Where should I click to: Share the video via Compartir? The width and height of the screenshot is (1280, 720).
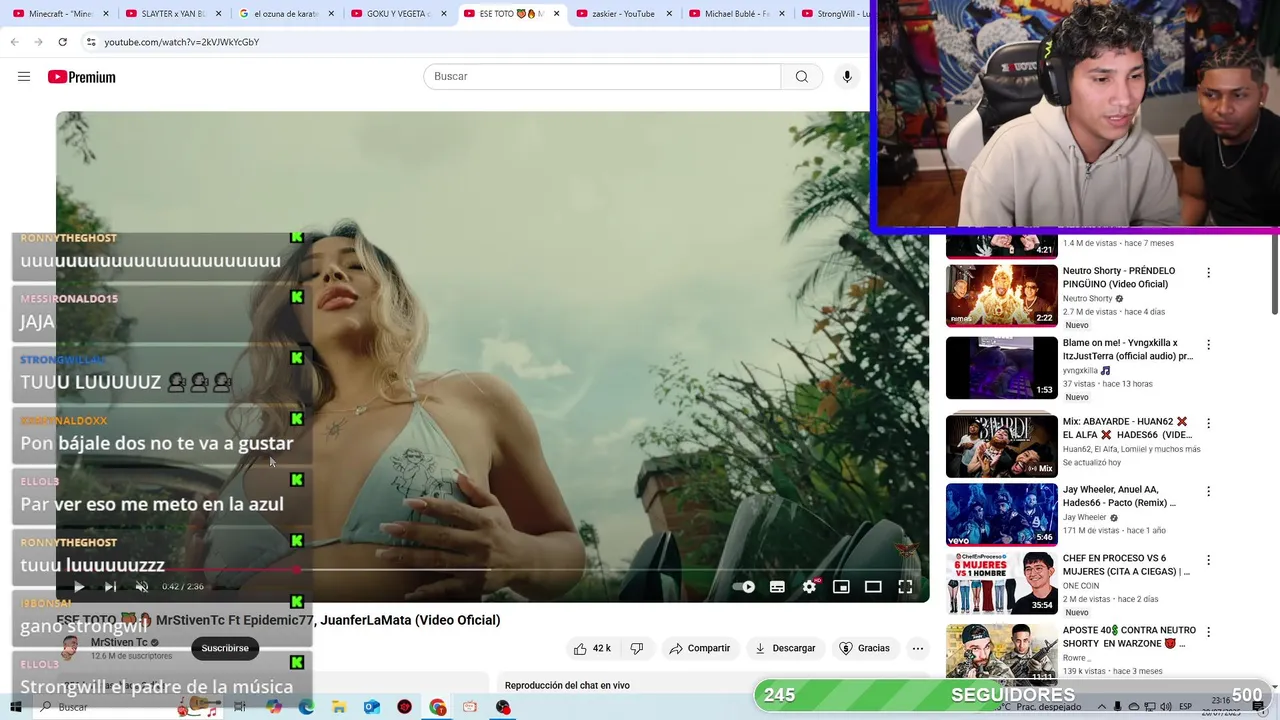pyautogui.click(x=700, y=648)
